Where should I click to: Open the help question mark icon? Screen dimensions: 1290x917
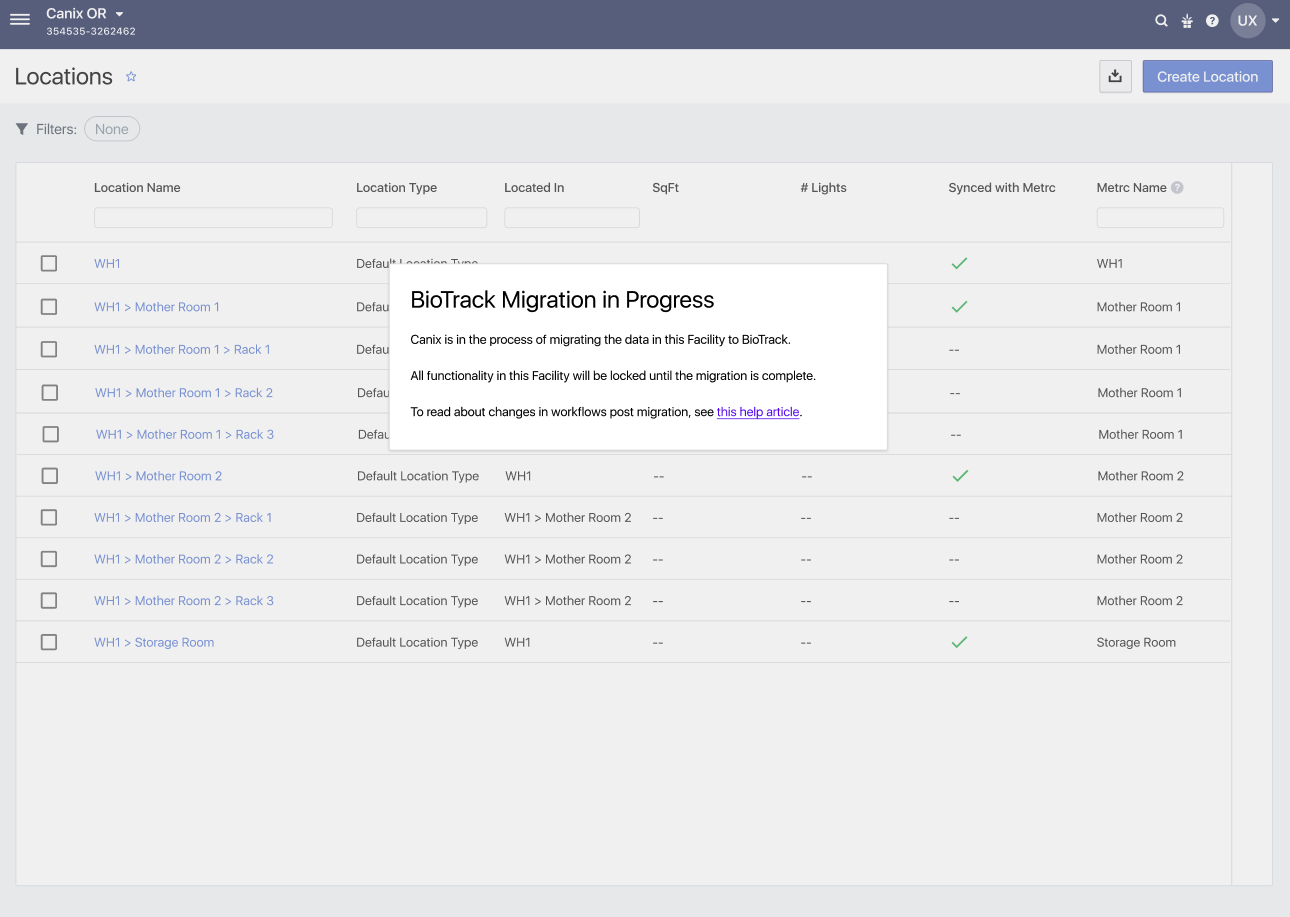click(x=1212, y=20)
